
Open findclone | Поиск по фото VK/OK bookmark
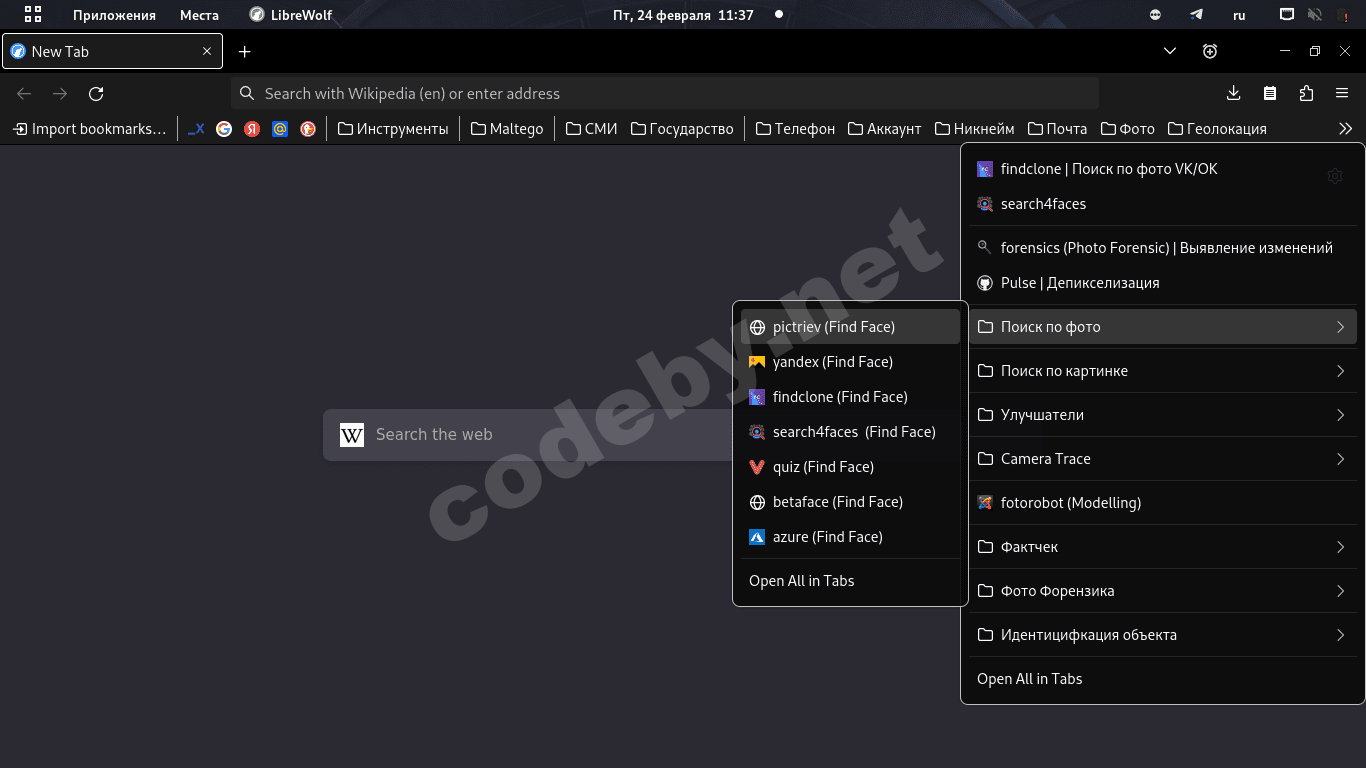coord(1162,169)
